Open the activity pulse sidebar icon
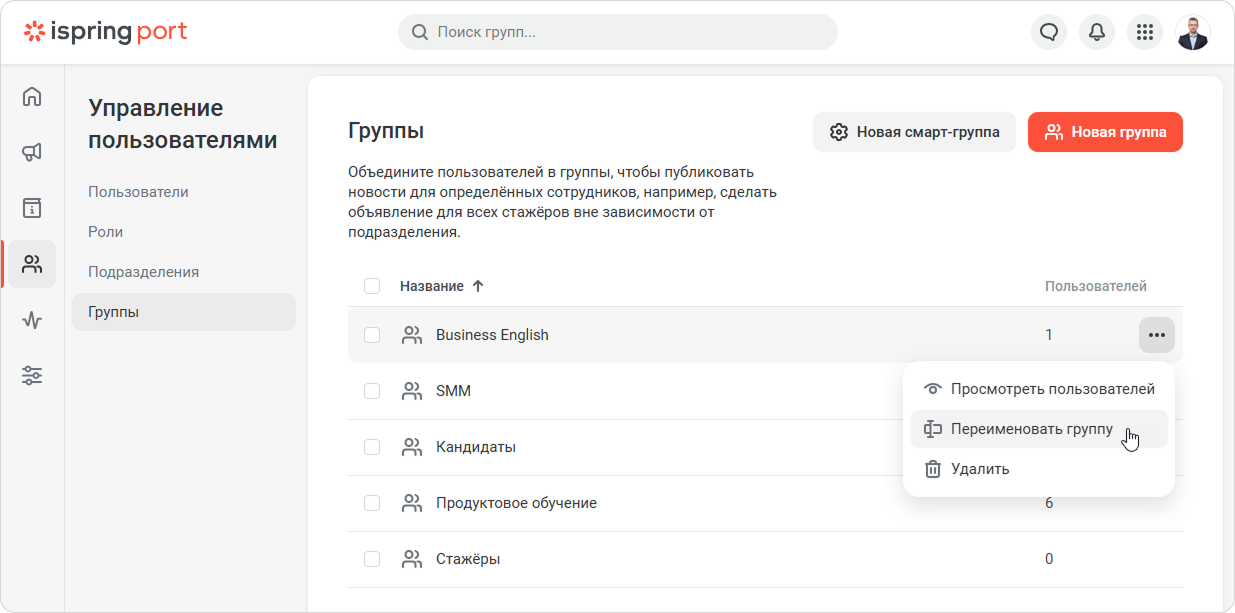The width and height of the screenshot is (1235, 613). (x=32, y=320)
